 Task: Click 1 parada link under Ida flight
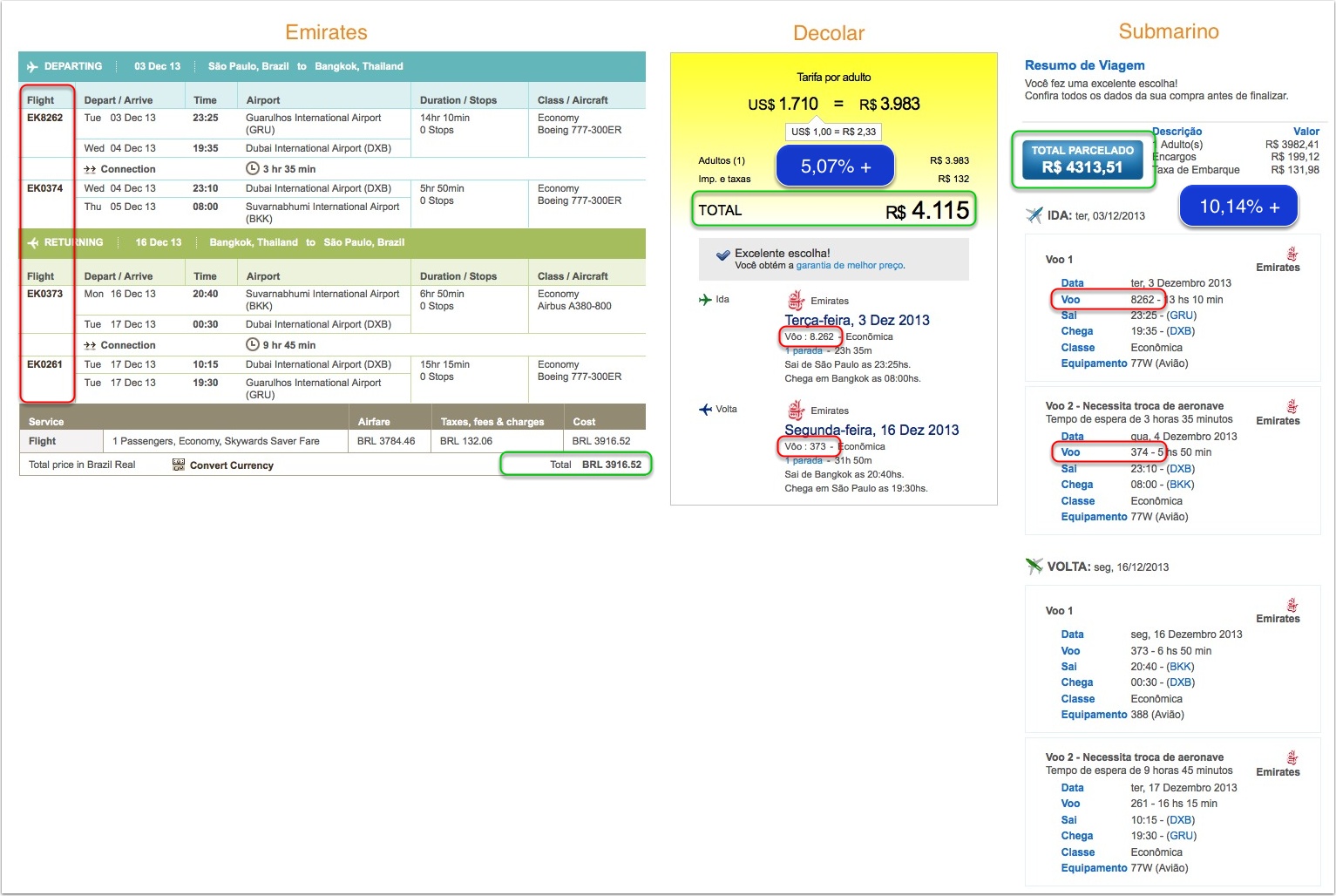pyautogui.click(x=804, y=350)
